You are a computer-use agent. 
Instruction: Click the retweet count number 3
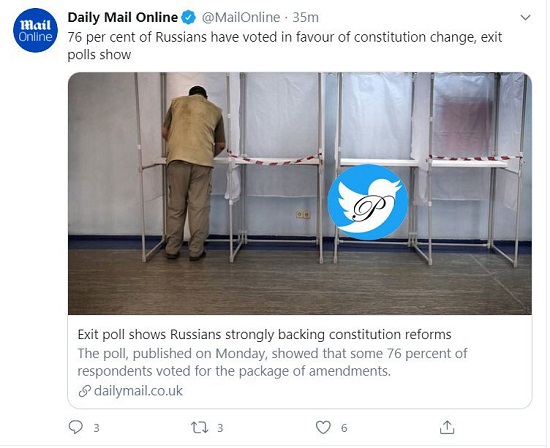(220, 428)
